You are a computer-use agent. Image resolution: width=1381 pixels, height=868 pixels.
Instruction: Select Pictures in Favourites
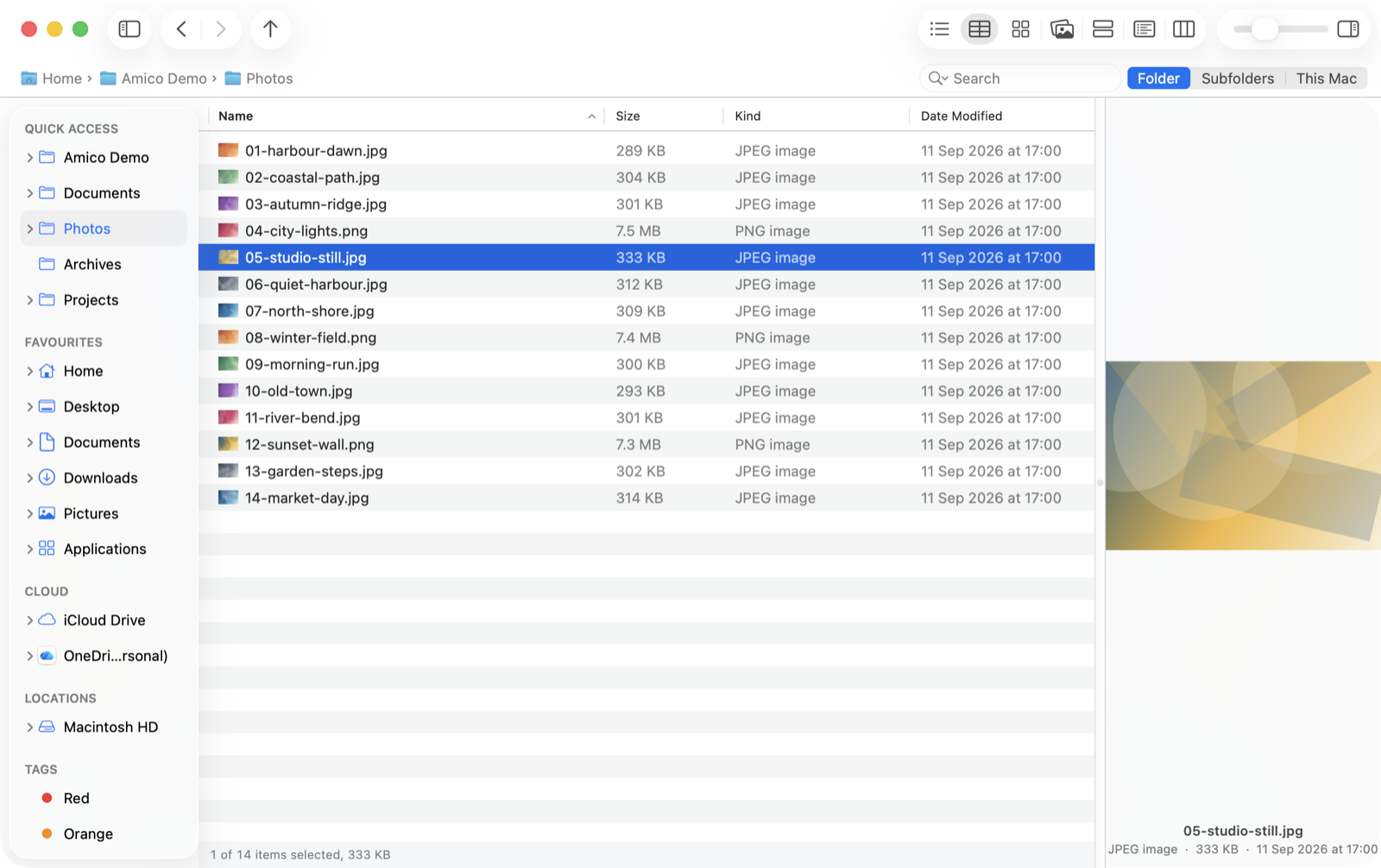(104, 513)
